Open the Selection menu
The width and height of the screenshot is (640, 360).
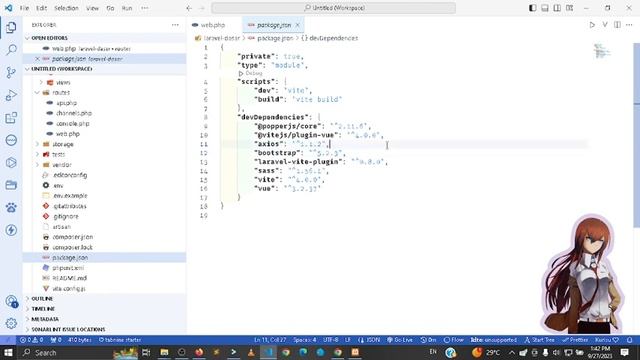pos(66,8)
